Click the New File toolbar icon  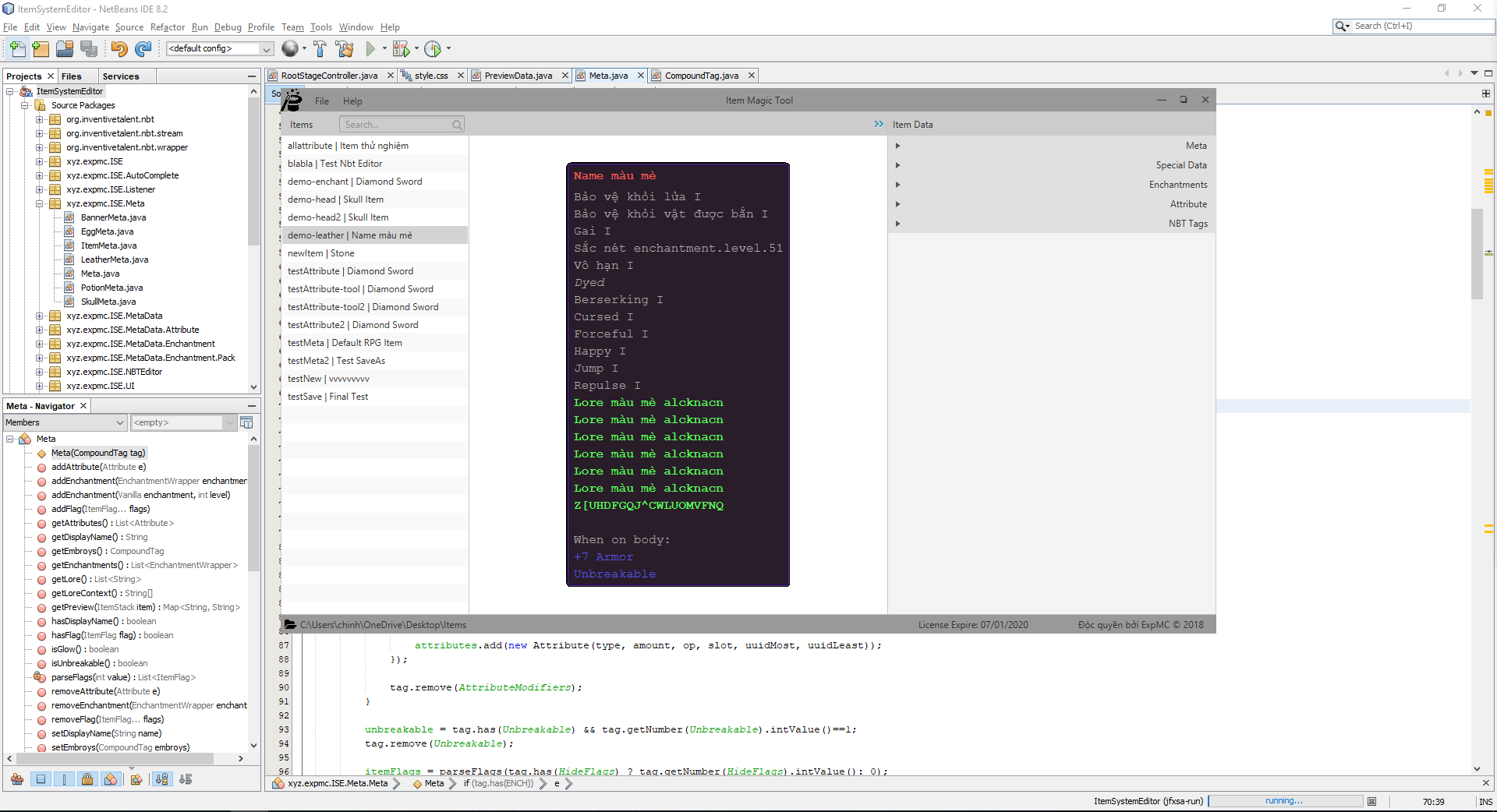pos(17,49)
